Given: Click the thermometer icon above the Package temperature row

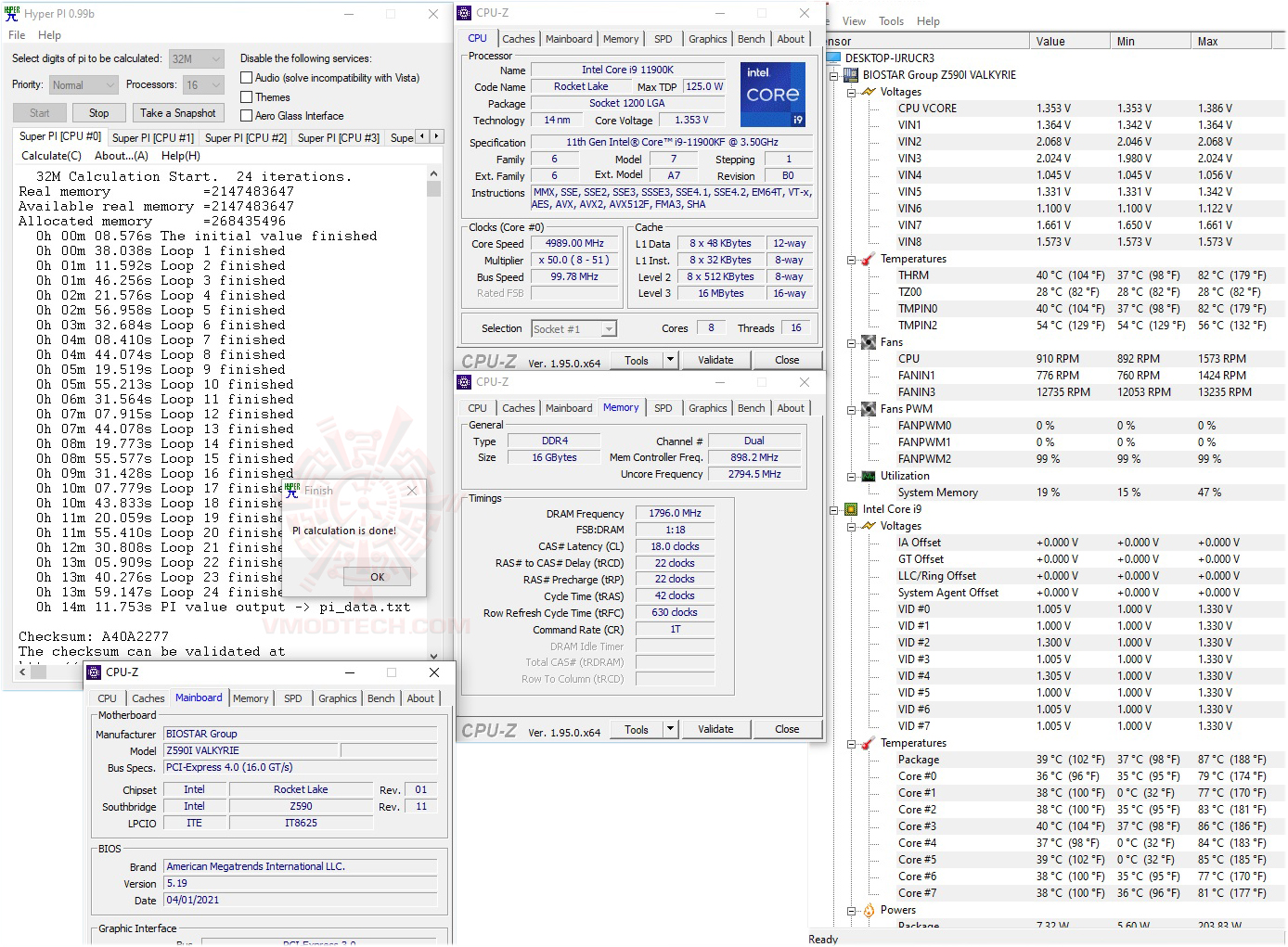Looking at the screenshot, I should click(869, 743).
